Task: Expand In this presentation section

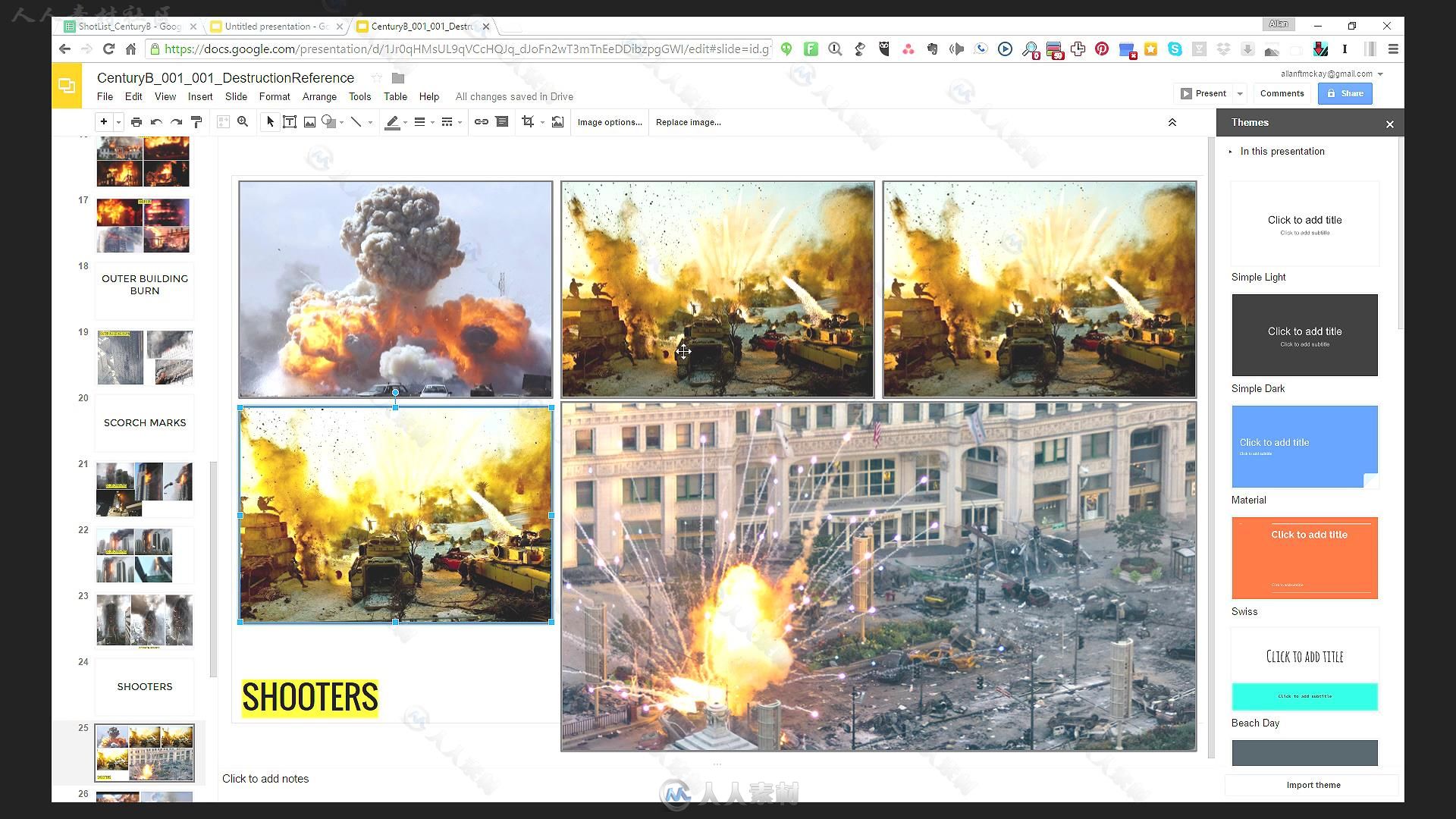Action: click(1278, 152)
